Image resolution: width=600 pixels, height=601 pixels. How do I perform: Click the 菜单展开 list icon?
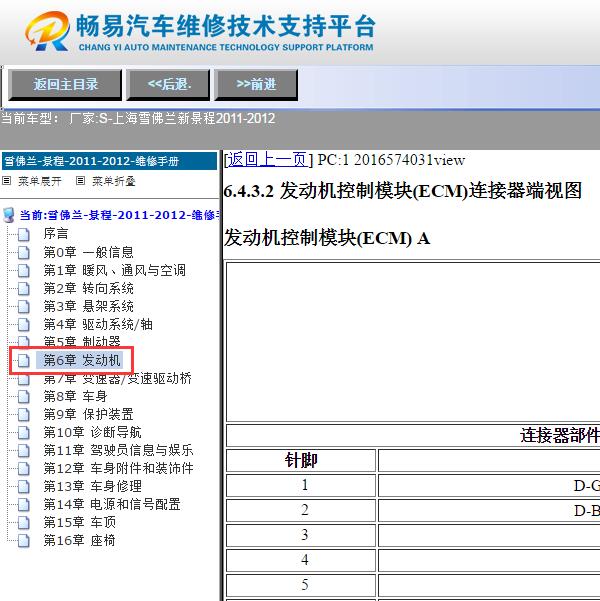coord(7,181)
